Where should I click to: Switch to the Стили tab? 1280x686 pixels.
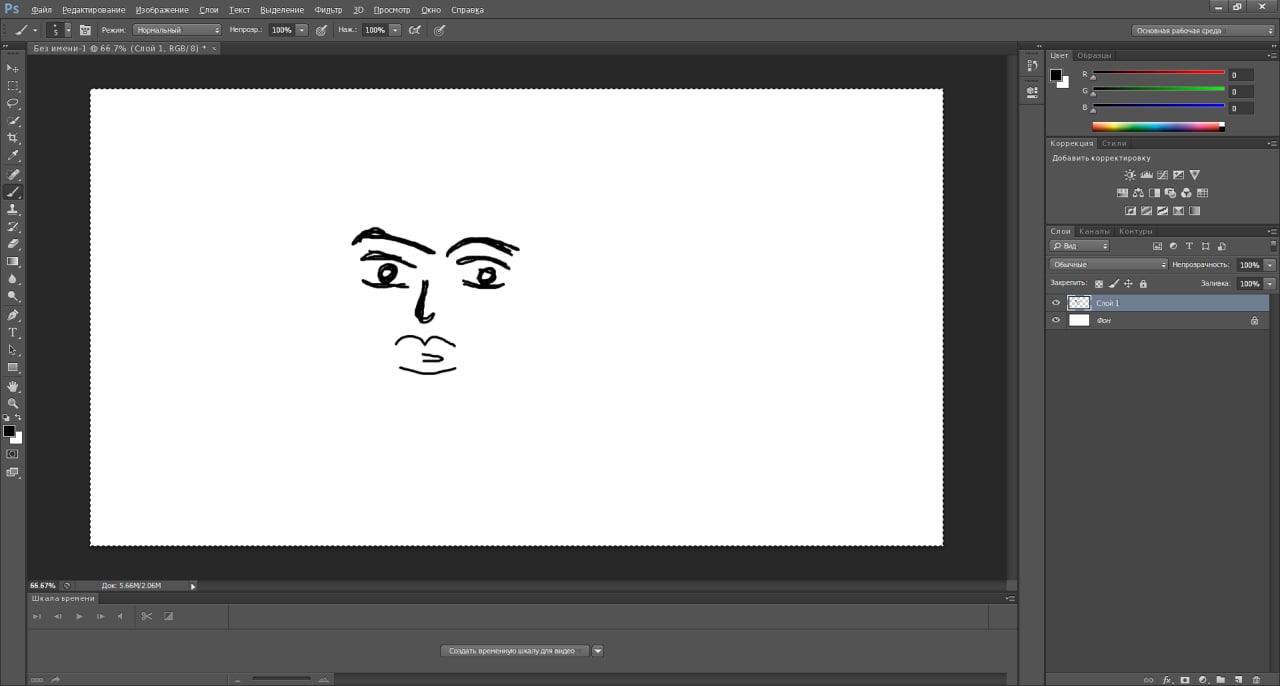click(1114, 144)
